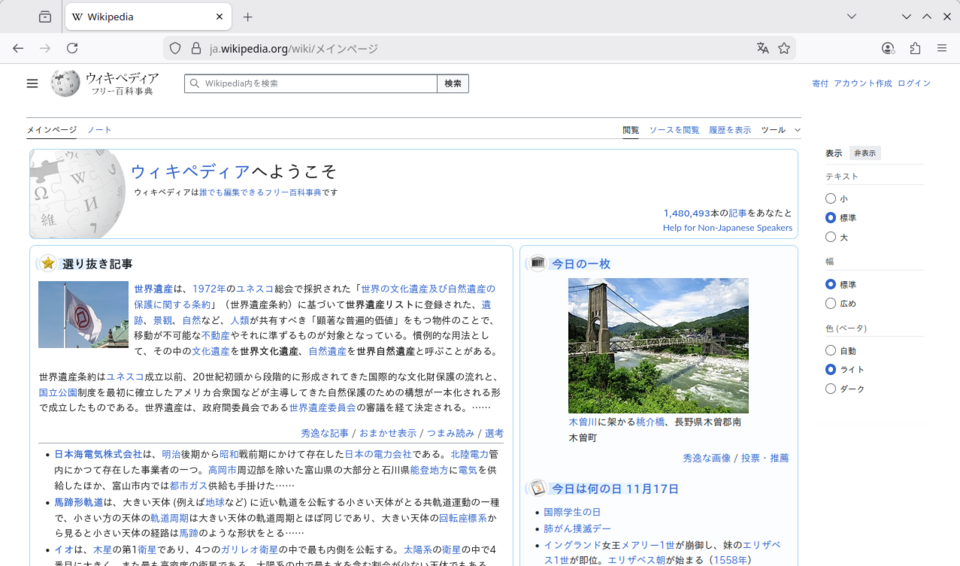Click the 今日の一枚 heading link
Image resolution: width=960 pixels, height=566 pixels.
pos(581,264)
